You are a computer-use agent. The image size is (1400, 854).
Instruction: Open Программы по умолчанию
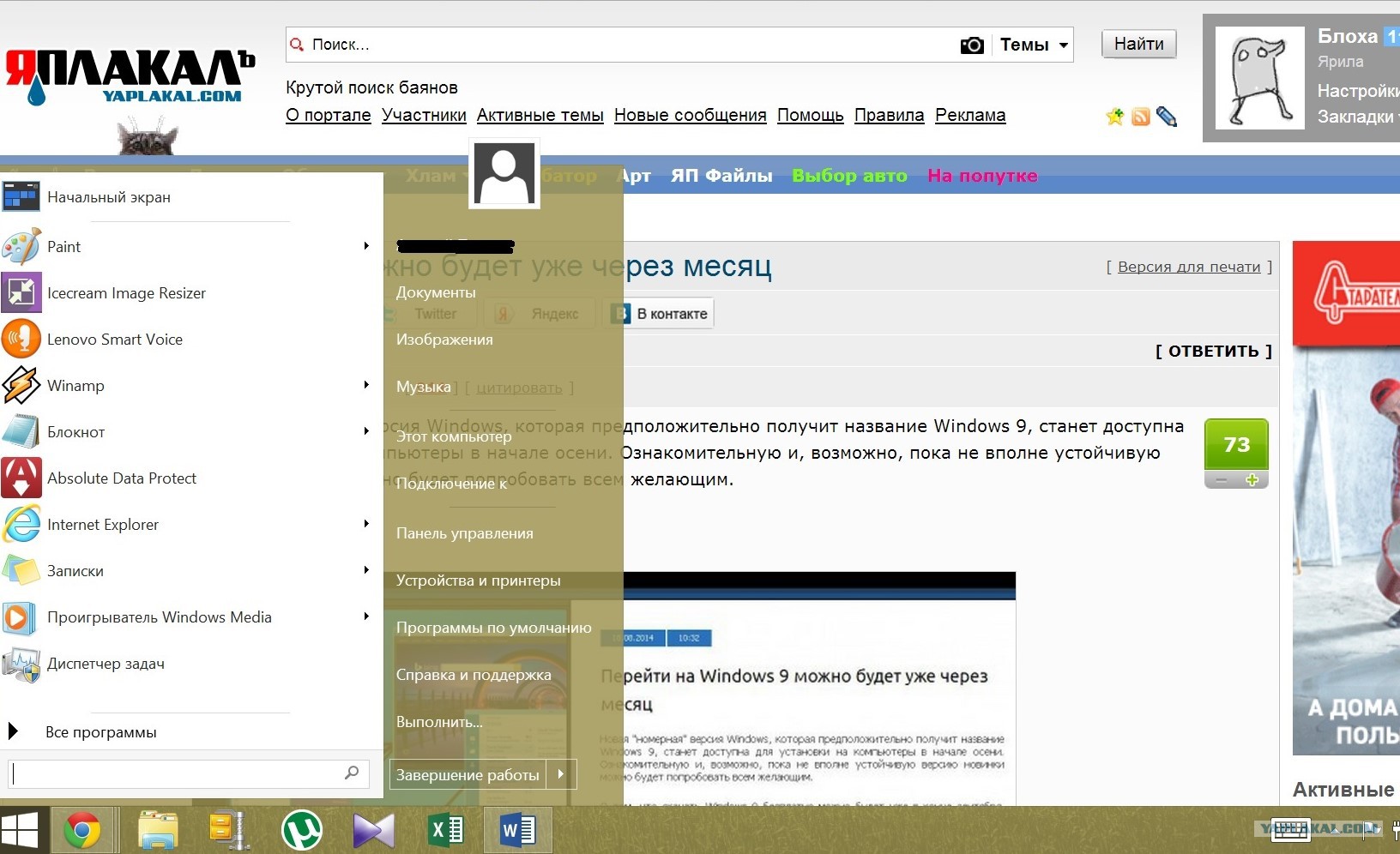494,628
